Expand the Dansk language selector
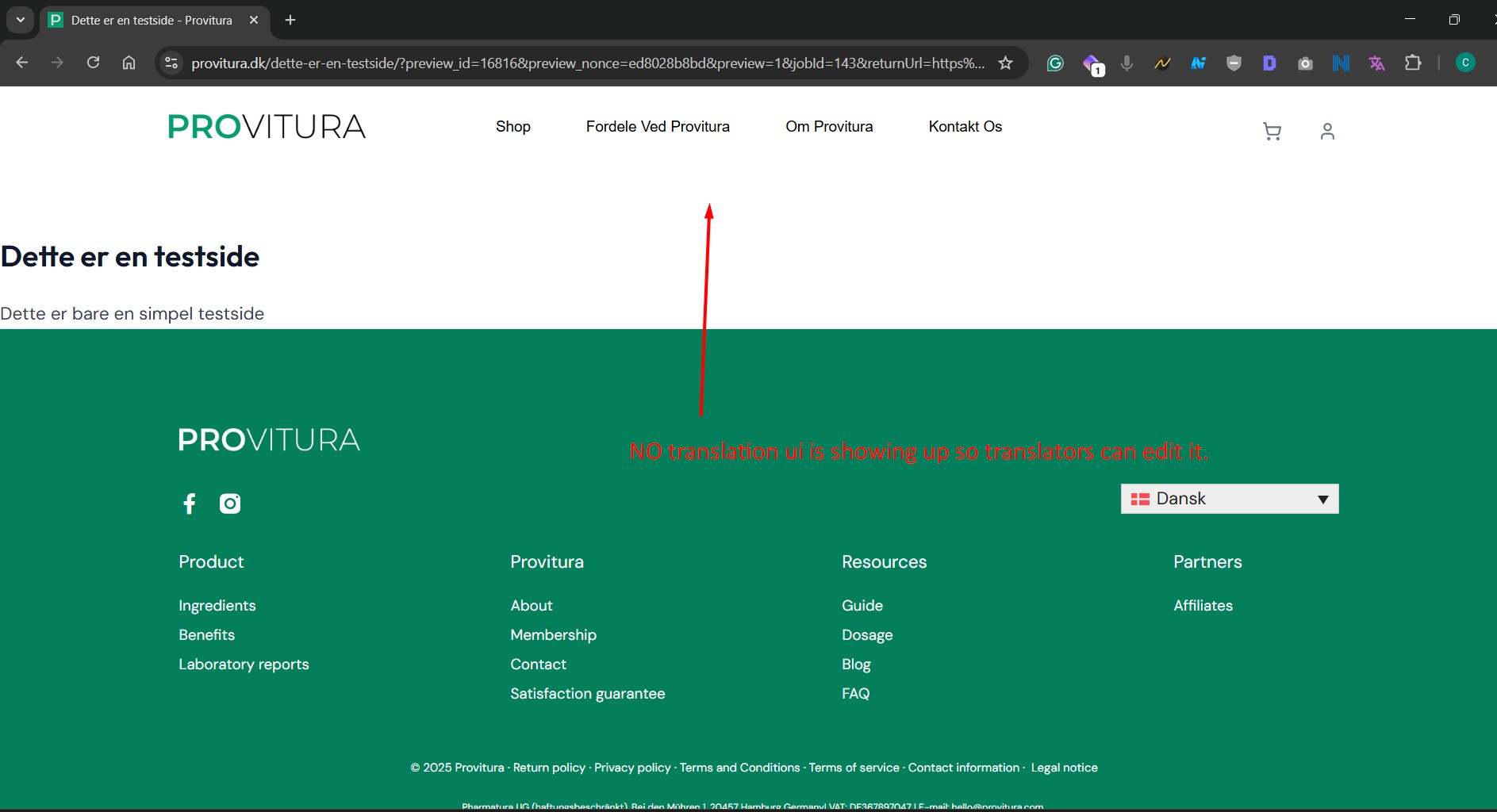Image resolution: width=1497 pixels, height=812 pixels. pos(1230,499)
